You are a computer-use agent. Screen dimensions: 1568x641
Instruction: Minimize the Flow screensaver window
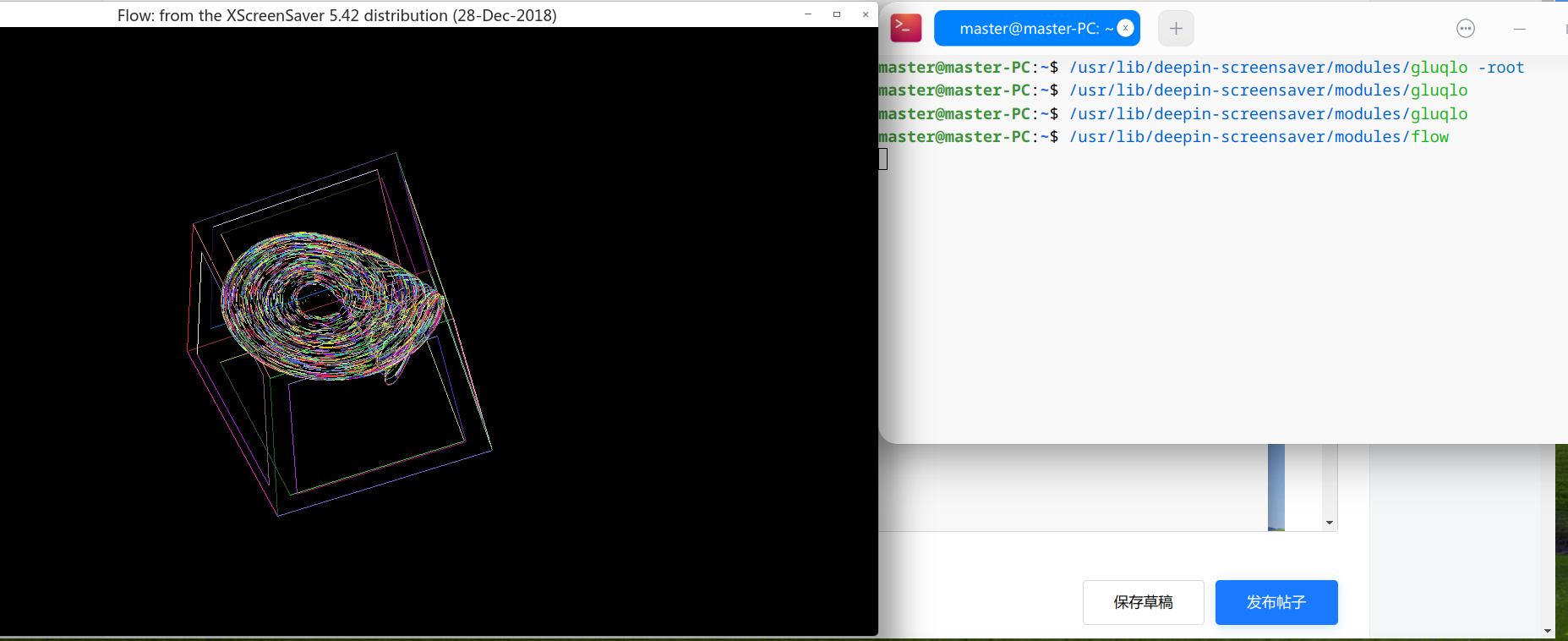point(808,14)
